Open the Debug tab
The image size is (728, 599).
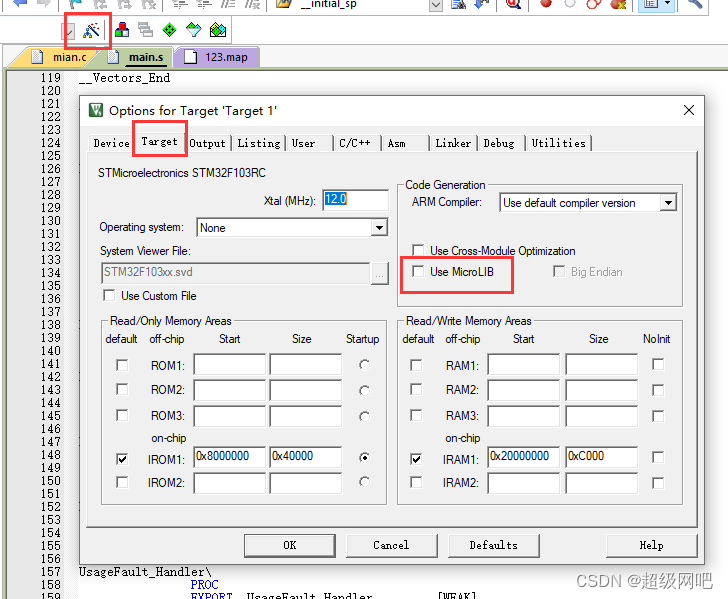(x=499, y=143)
